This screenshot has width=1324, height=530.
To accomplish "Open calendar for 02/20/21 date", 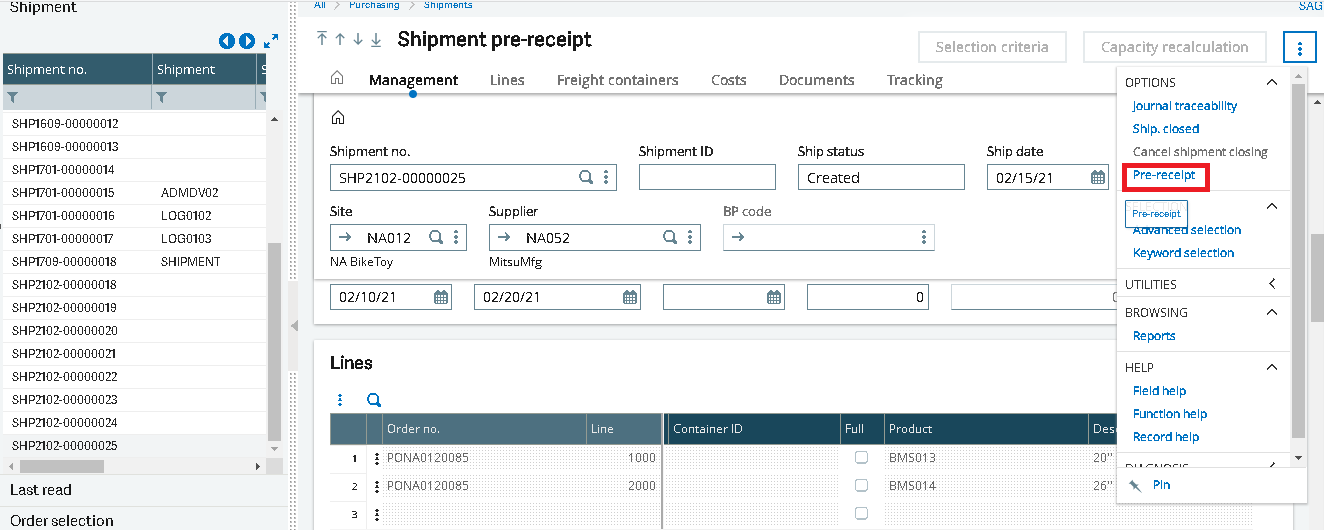I will (x=630, y=297).
